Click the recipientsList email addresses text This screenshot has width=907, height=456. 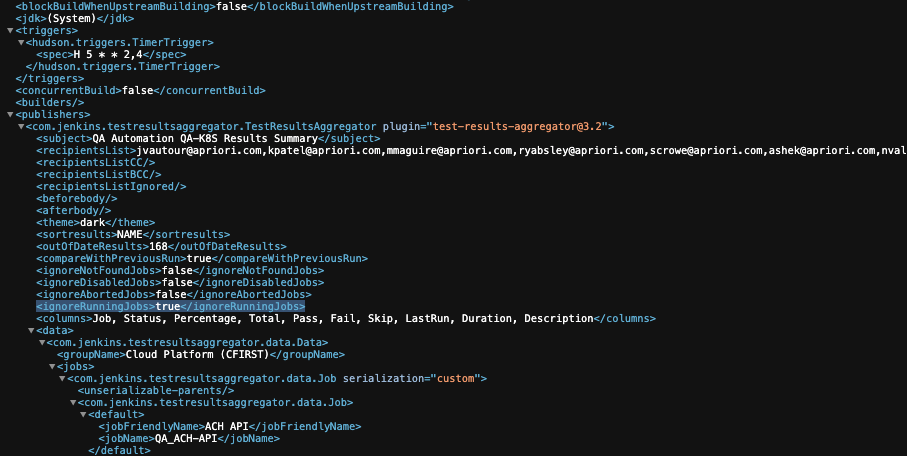pos(520,151)
